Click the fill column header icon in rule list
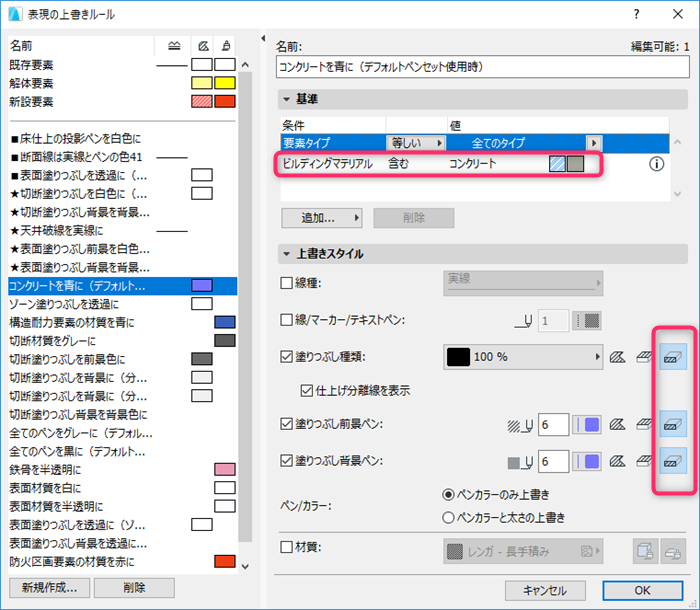Screen dimensions: 700x610 203,46
